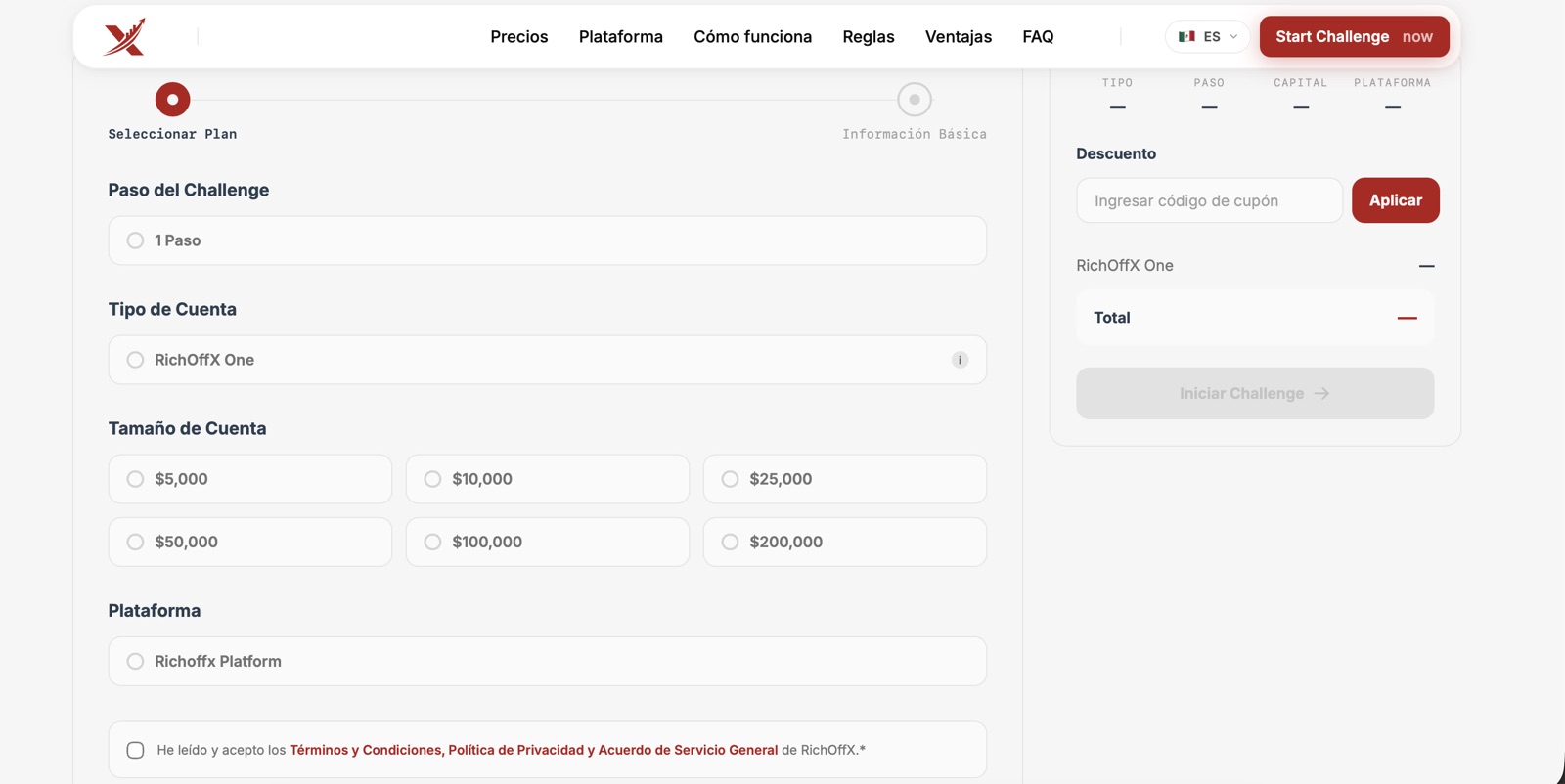The width and height of the screenshot is (1565, 784).
Task: Click Start Challenge now button
Action: tap(1355, 36)
